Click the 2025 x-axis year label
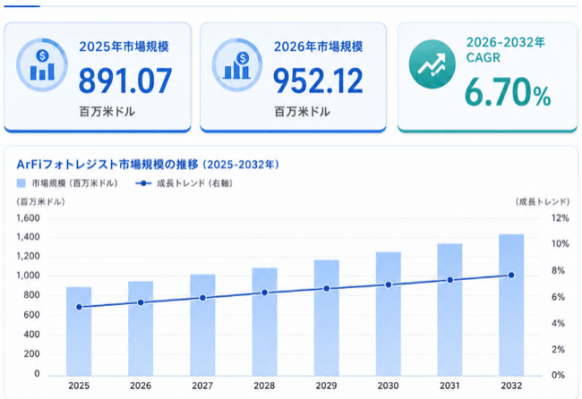The height and width of the screenshot is (399, 582). click(79, 386)
